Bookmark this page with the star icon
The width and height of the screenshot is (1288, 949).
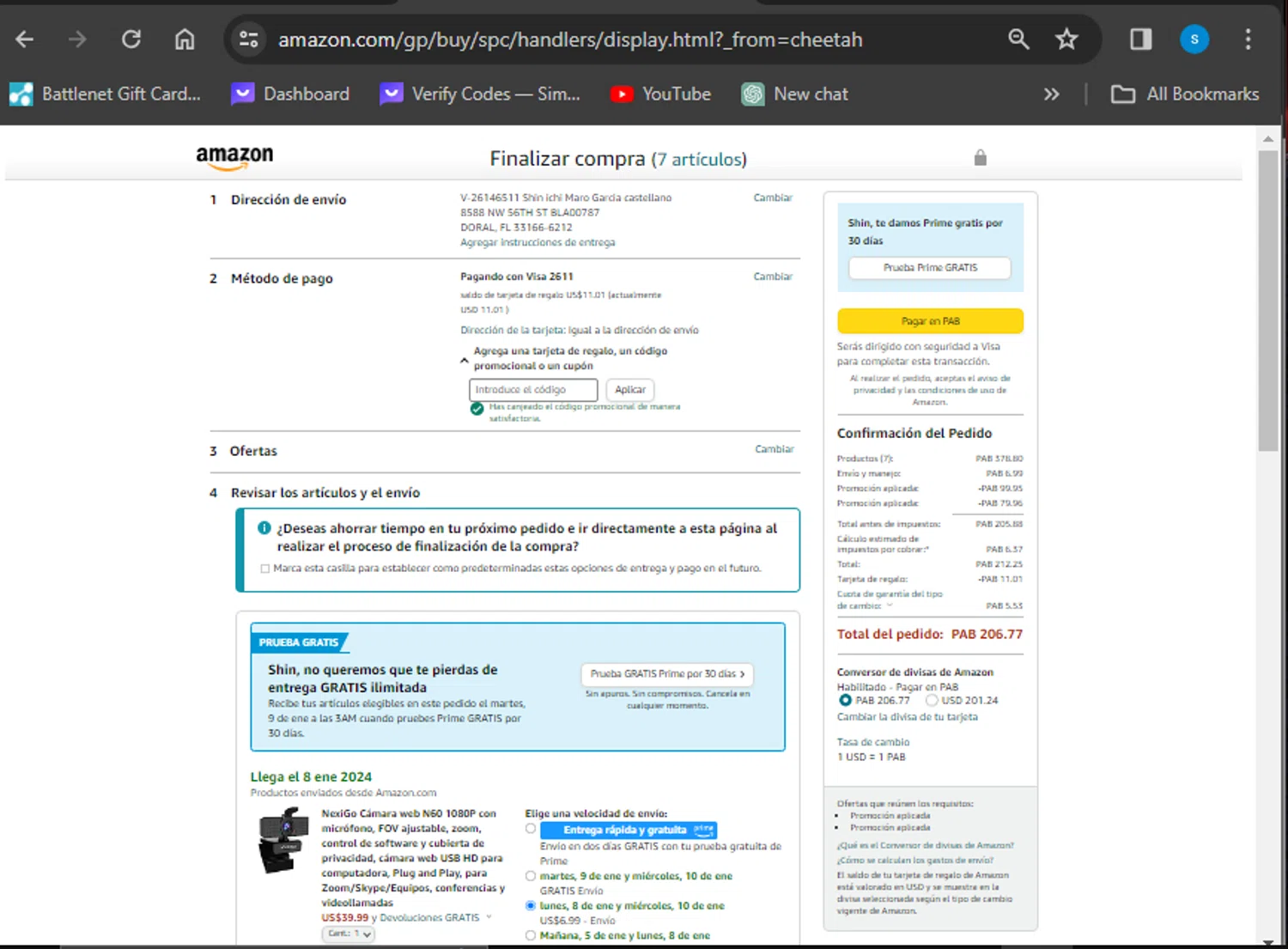pos(1066,40)
